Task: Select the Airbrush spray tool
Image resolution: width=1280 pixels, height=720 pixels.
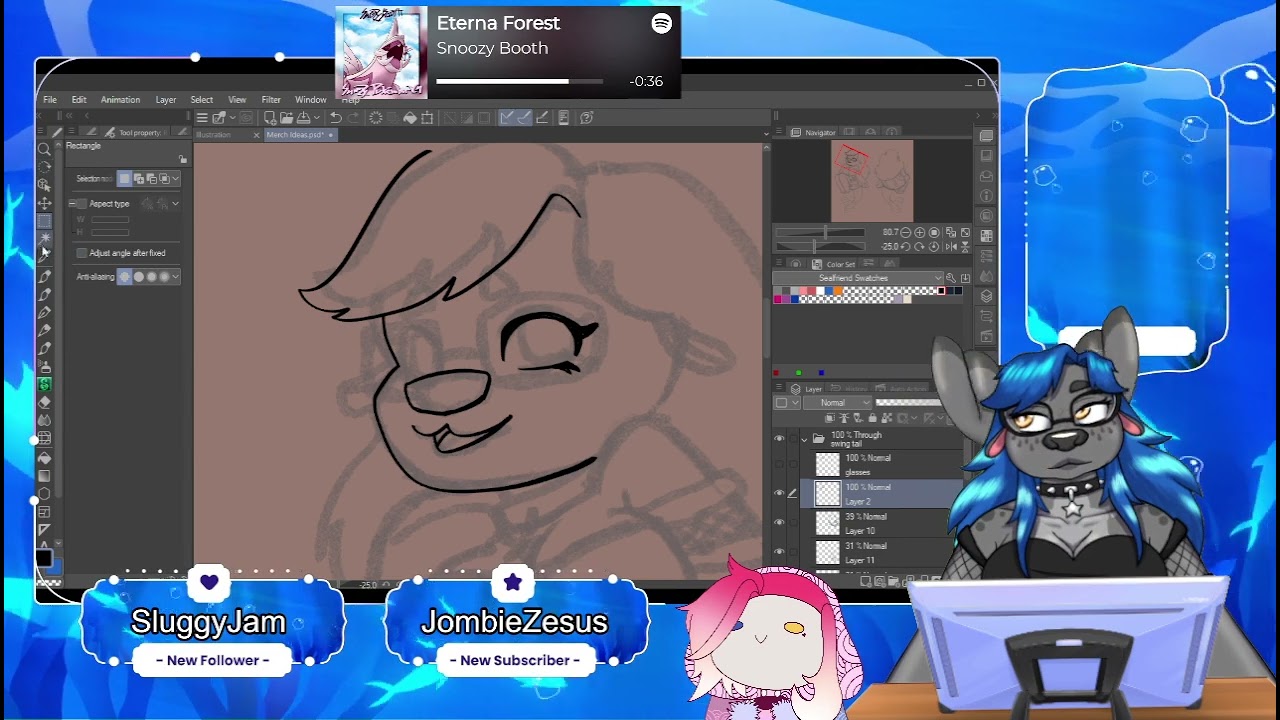Action: click(x=45, y=366)
